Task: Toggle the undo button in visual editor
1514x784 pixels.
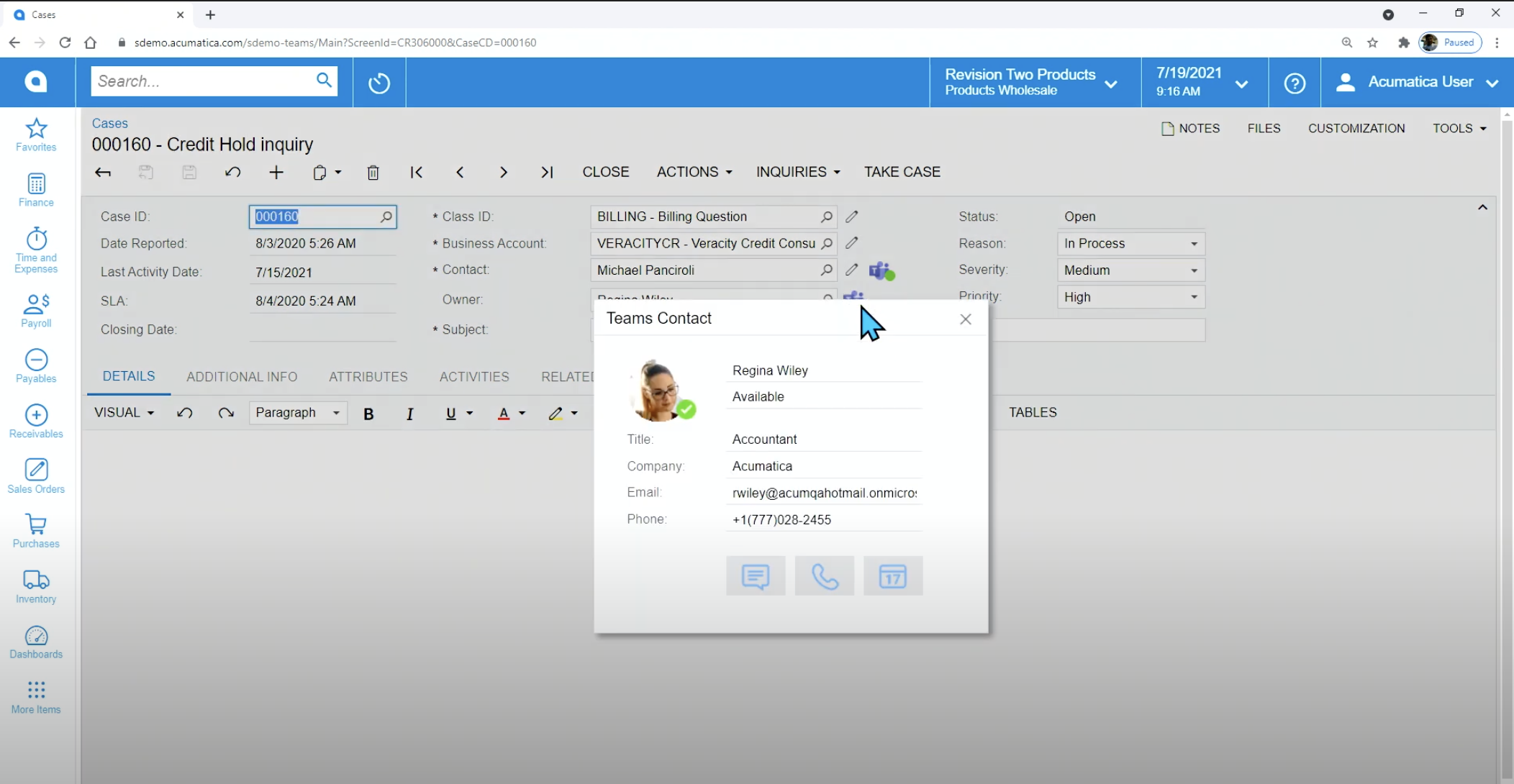Action: 183,411
